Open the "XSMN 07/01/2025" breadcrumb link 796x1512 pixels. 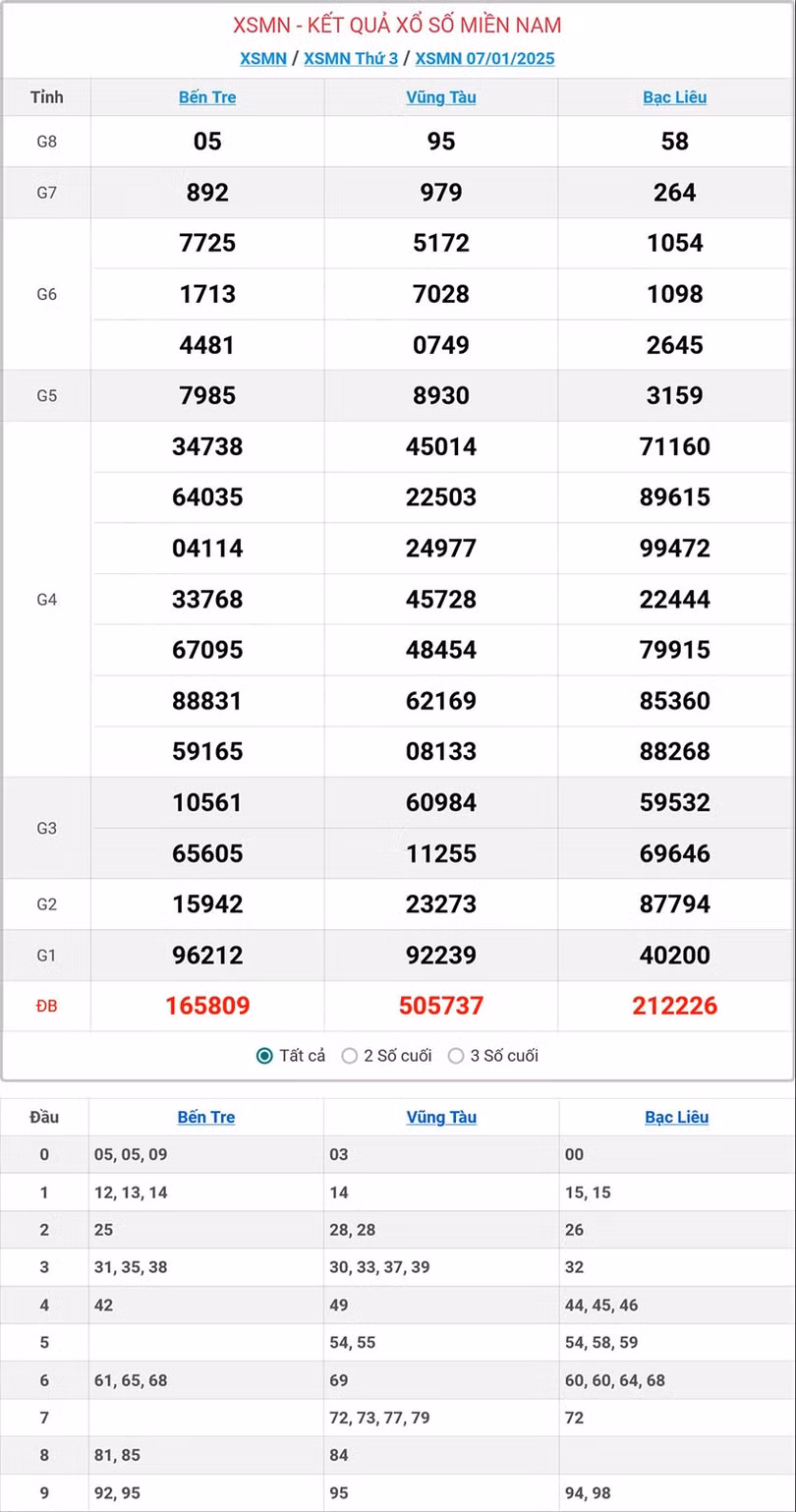484,58
